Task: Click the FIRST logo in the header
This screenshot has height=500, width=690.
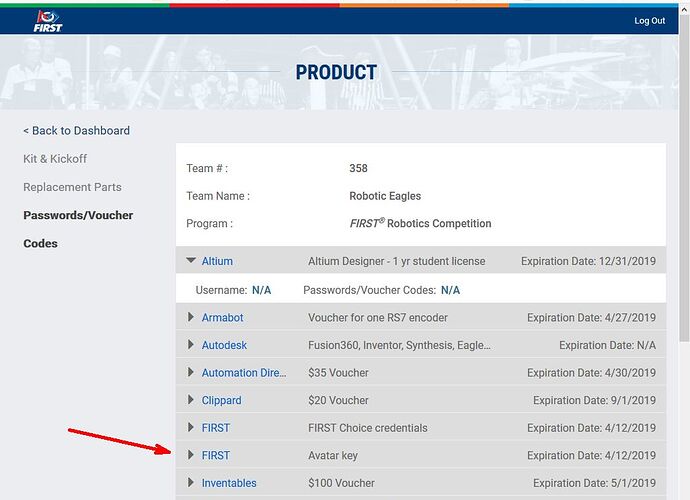Action: (48, 21)
